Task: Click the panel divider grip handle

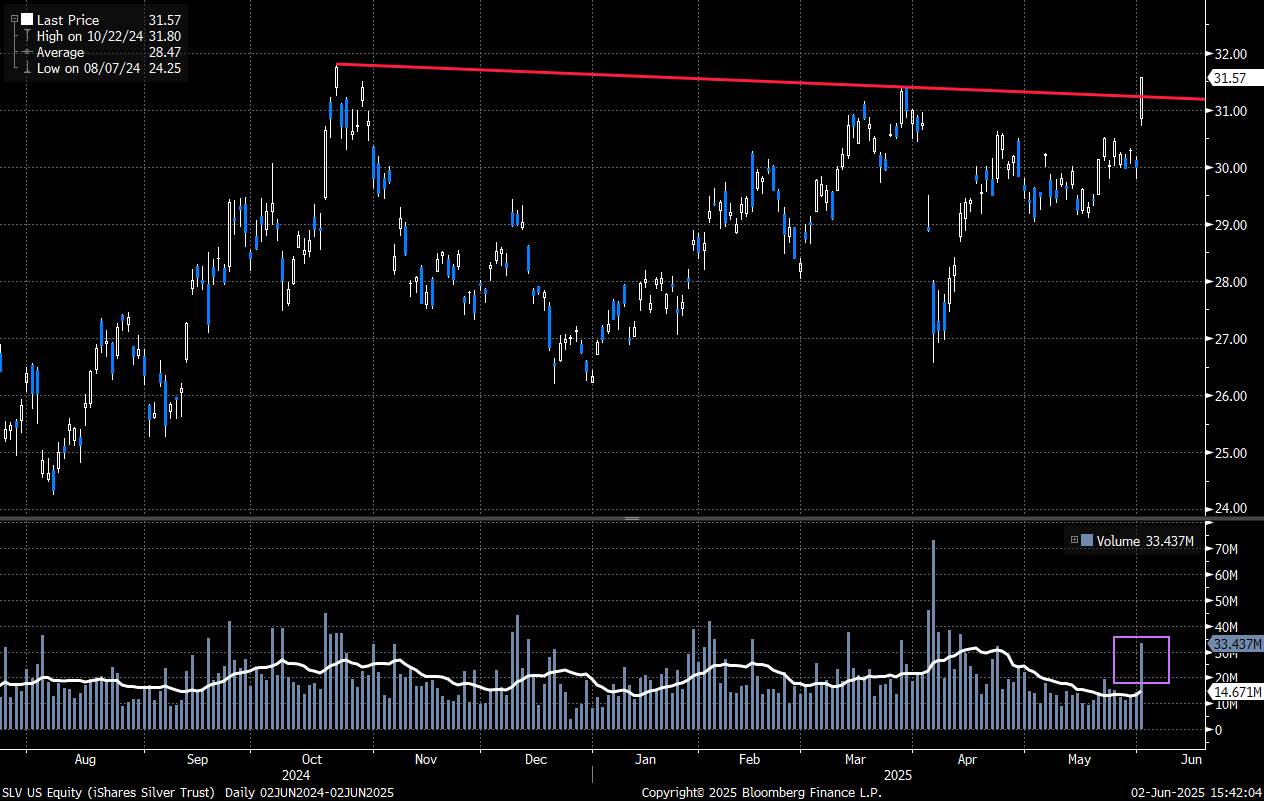Action: (x=631, y=518)
